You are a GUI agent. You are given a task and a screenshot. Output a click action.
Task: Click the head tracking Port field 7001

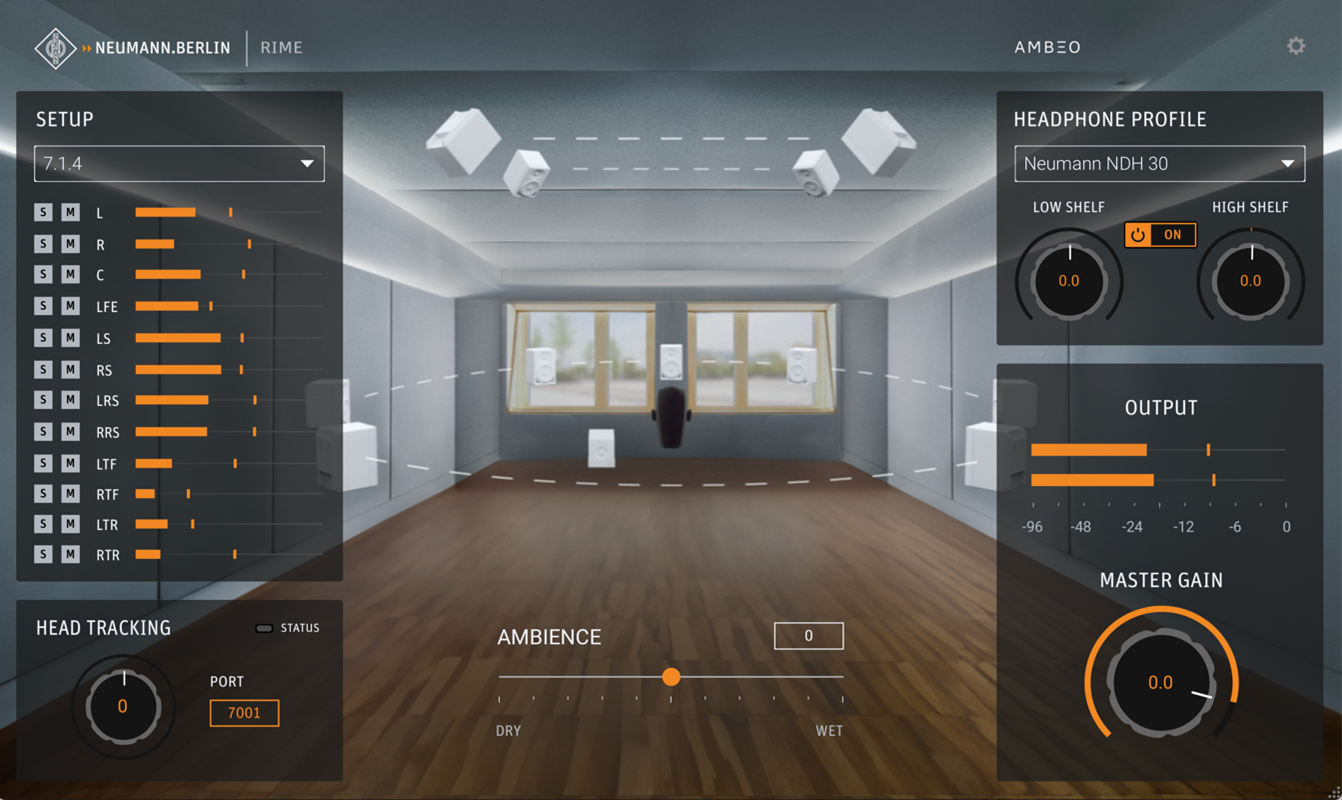click(x=244, y=713)
